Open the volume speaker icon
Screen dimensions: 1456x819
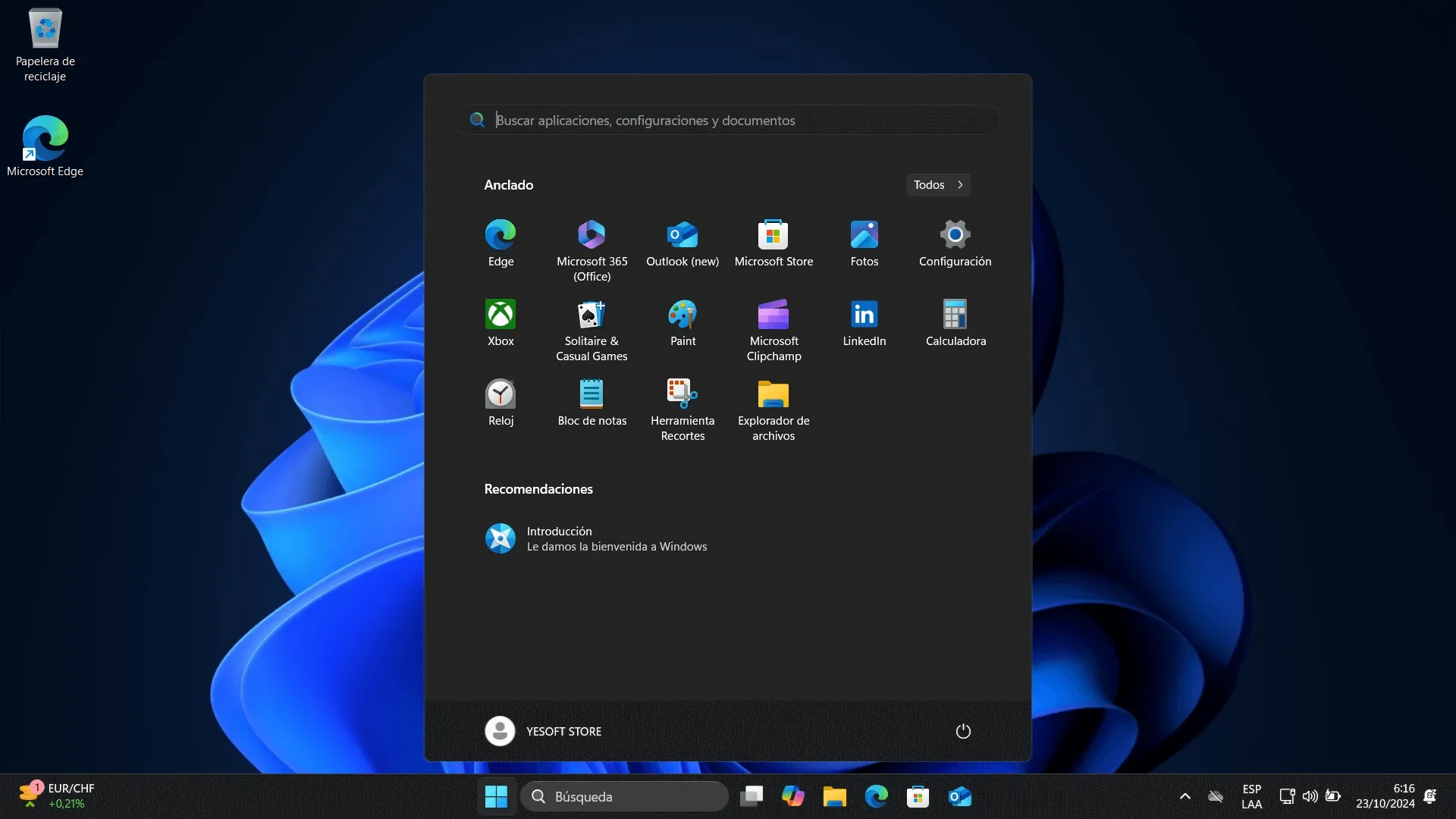pyautogui.click(x=1310, y=796)
